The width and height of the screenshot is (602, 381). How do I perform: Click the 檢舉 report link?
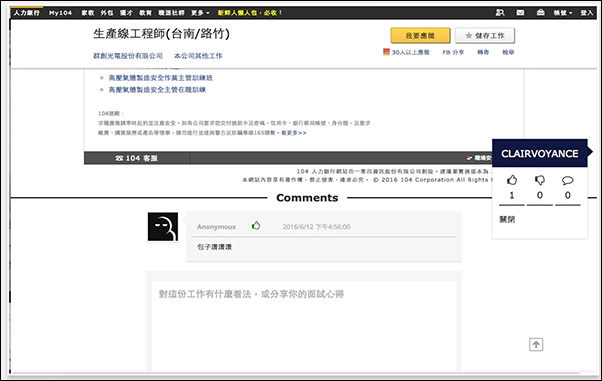(x=508, y=52)
